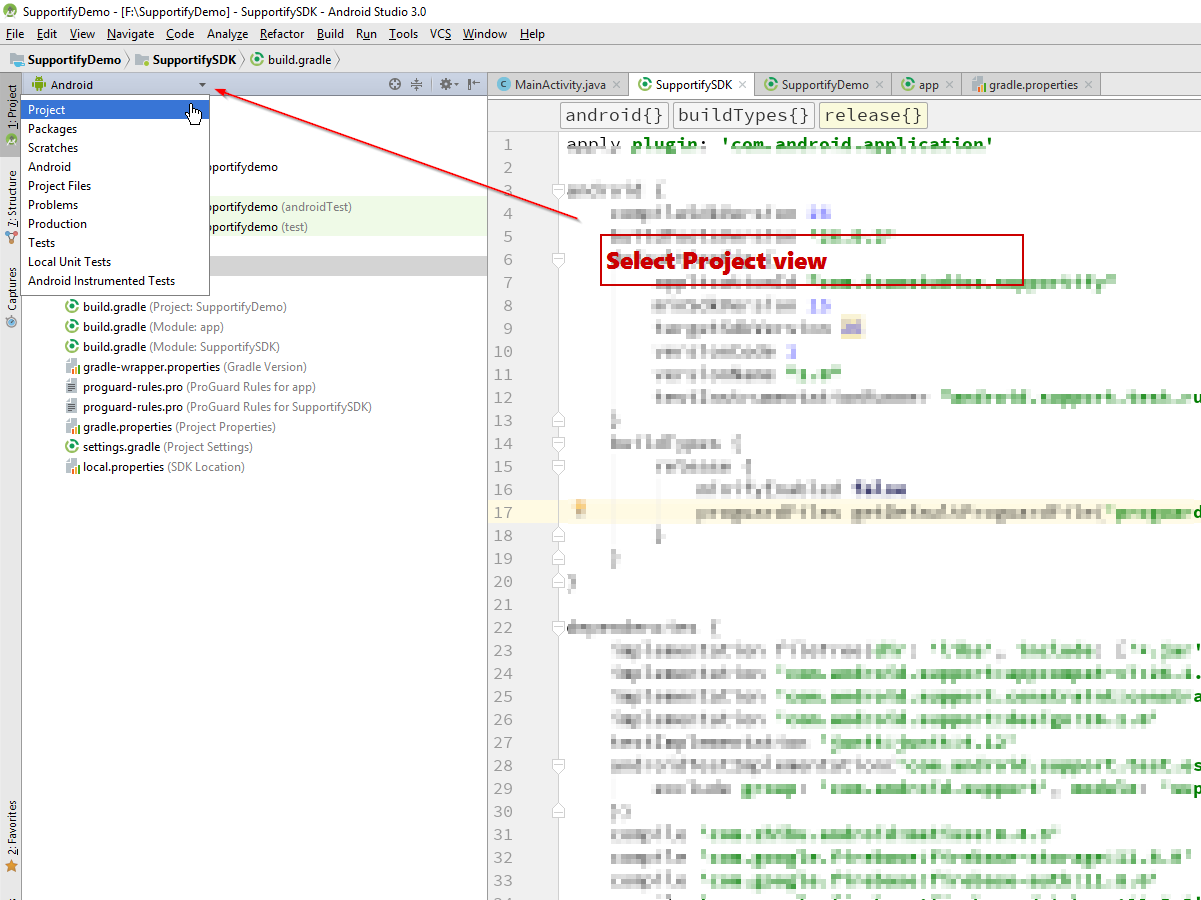Image resolution: width=1201 pixels, height=900 pixels.
Task: Click the fold marker at line 30
Action: (x=558, y=811)
